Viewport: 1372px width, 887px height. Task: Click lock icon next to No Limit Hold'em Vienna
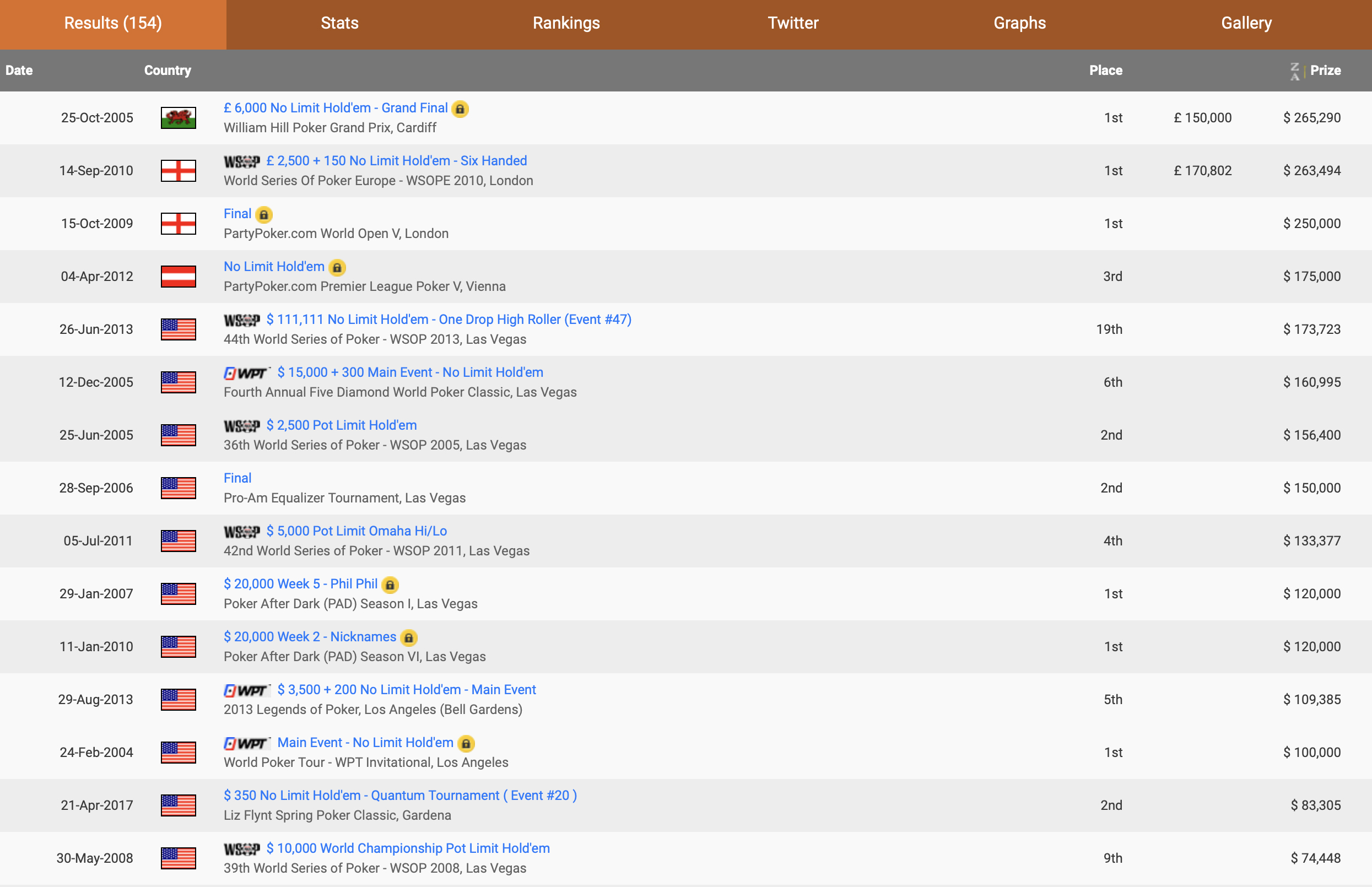click(337, 268)
